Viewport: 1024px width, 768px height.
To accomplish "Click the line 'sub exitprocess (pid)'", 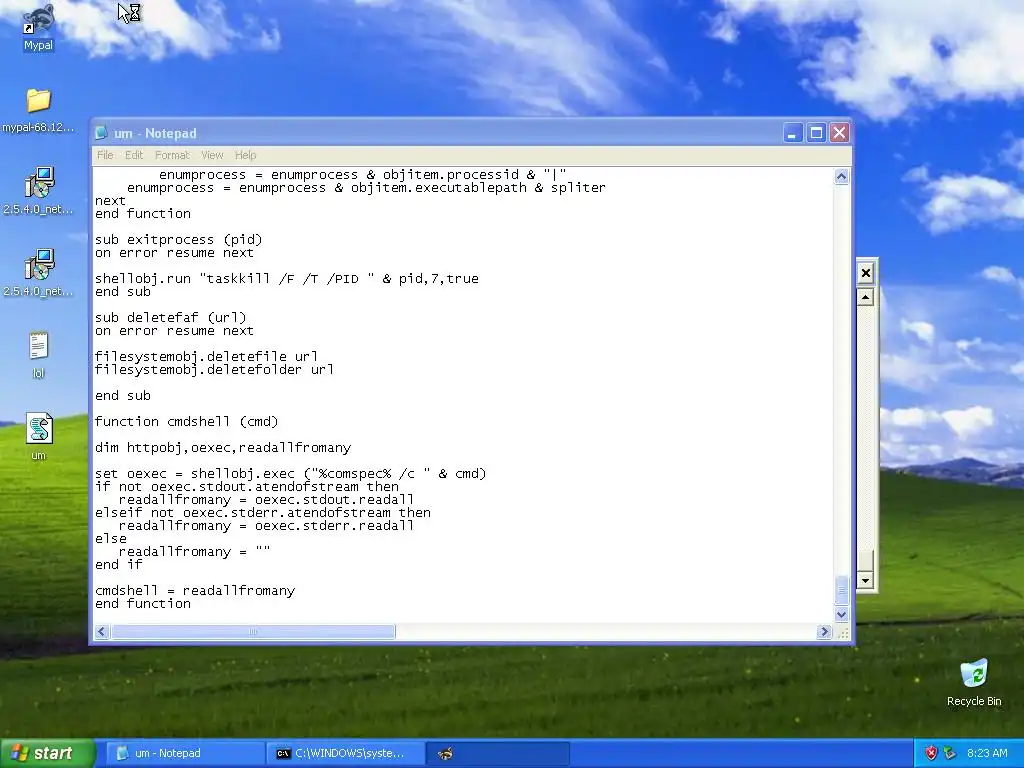I will (178, 240).
